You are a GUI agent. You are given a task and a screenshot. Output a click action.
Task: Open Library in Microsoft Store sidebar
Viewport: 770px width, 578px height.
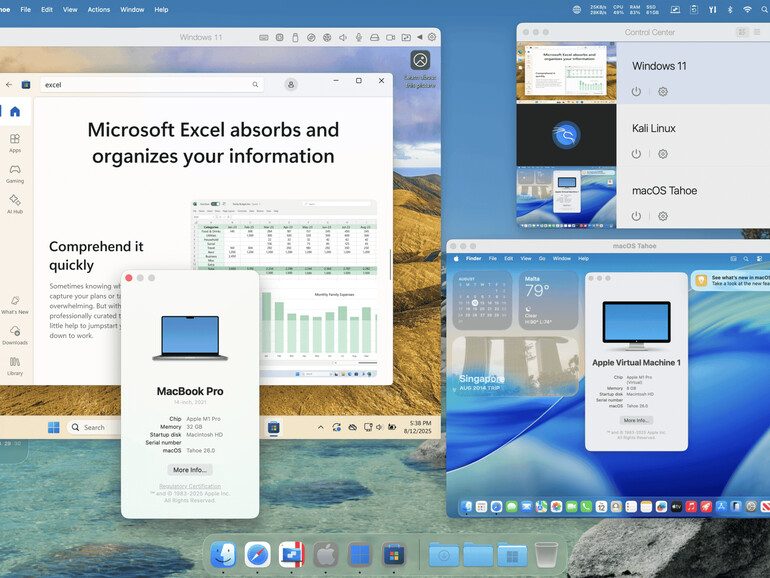[15, 366]
